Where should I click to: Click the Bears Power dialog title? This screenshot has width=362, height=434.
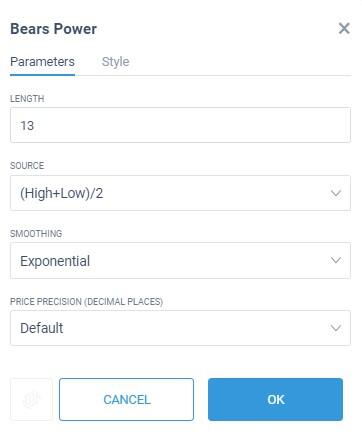click(54, 29)
